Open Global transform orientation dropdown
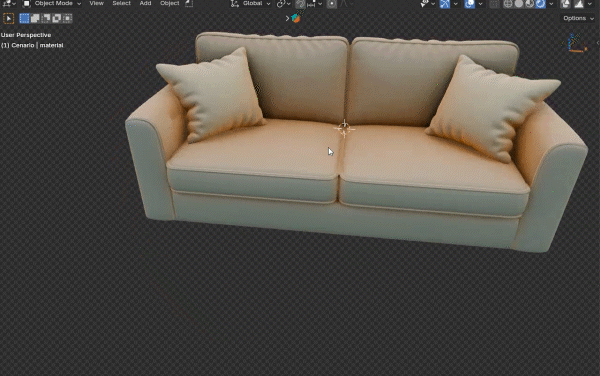Screen dimensions: 600x376 (251, 3)
